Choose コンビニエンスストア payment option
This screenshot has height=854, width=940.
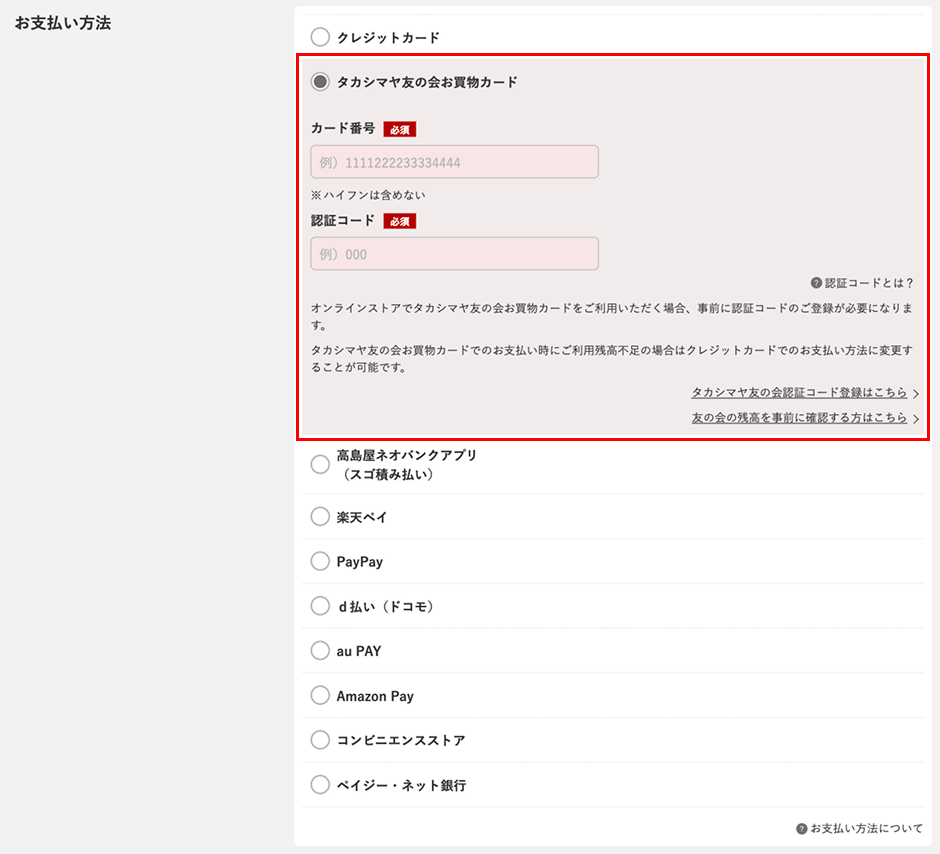point(320,739)
